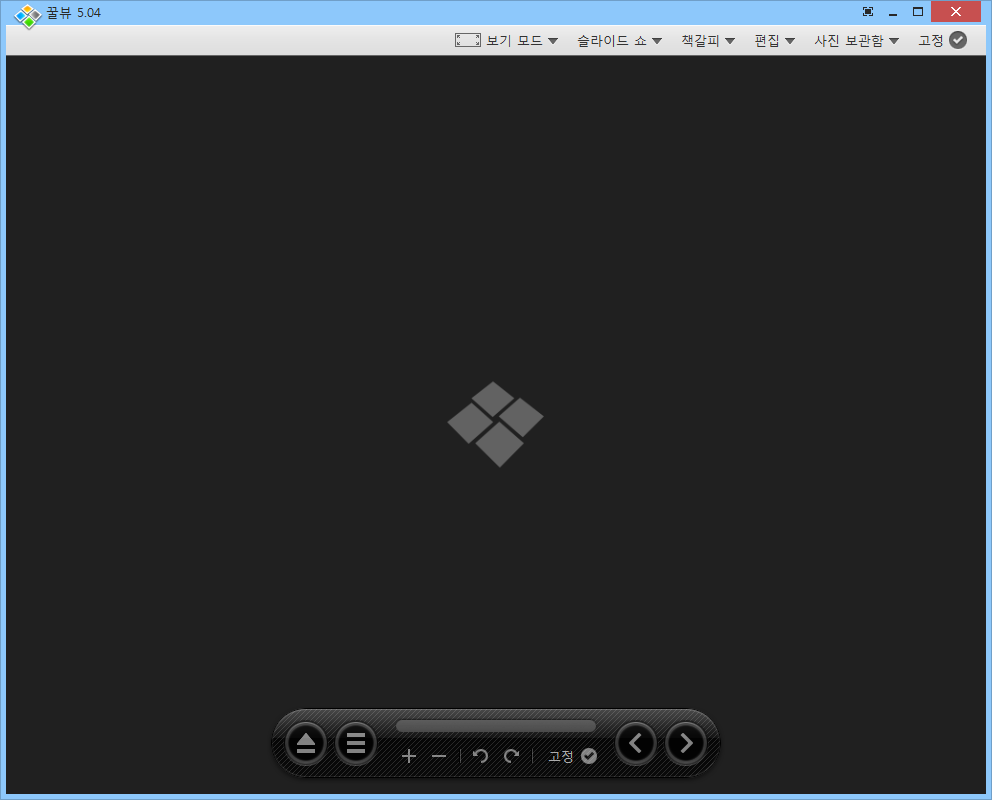Click the 꿀뷰 app logo in title bar

click(x=28, y=16)
